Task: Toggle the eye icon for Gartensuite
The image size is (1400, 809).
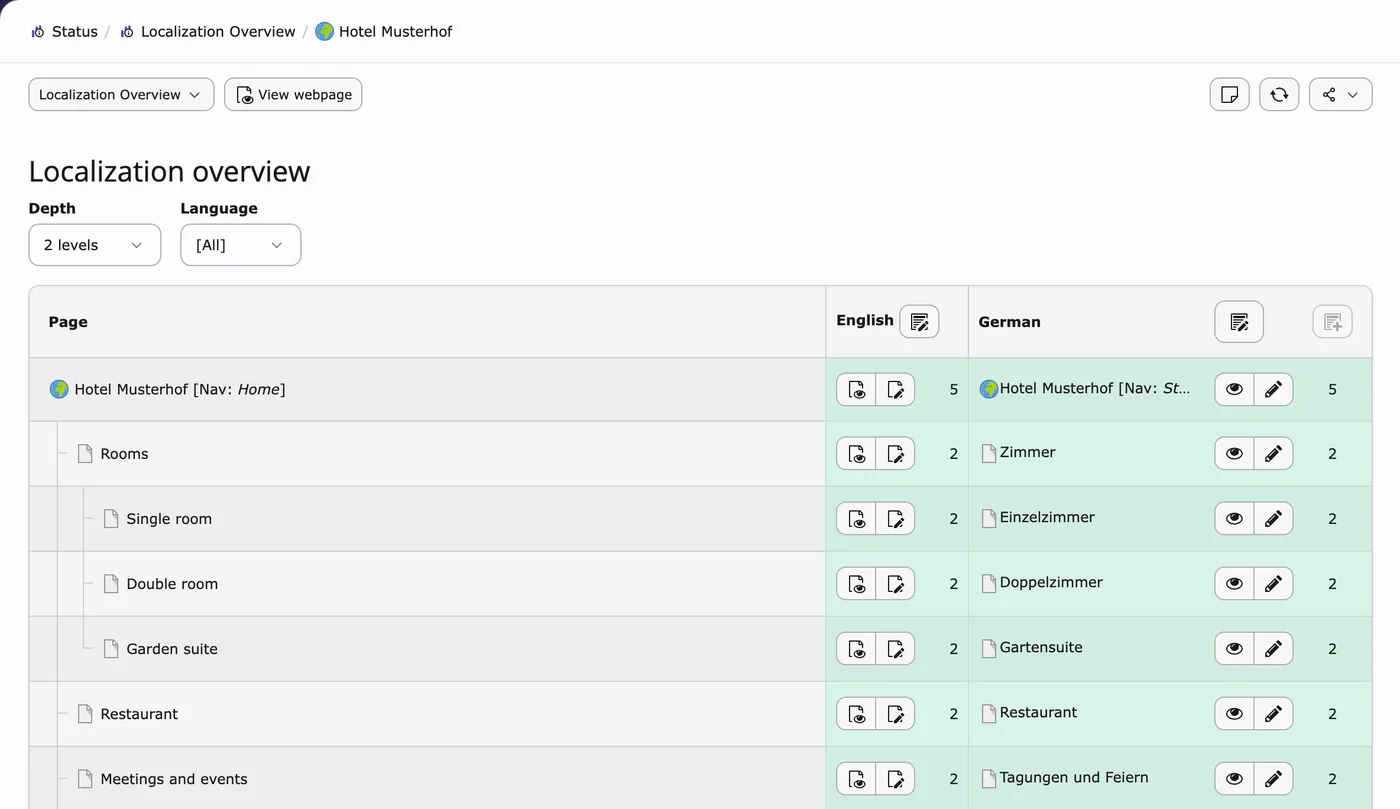Action: point(1234,649)
